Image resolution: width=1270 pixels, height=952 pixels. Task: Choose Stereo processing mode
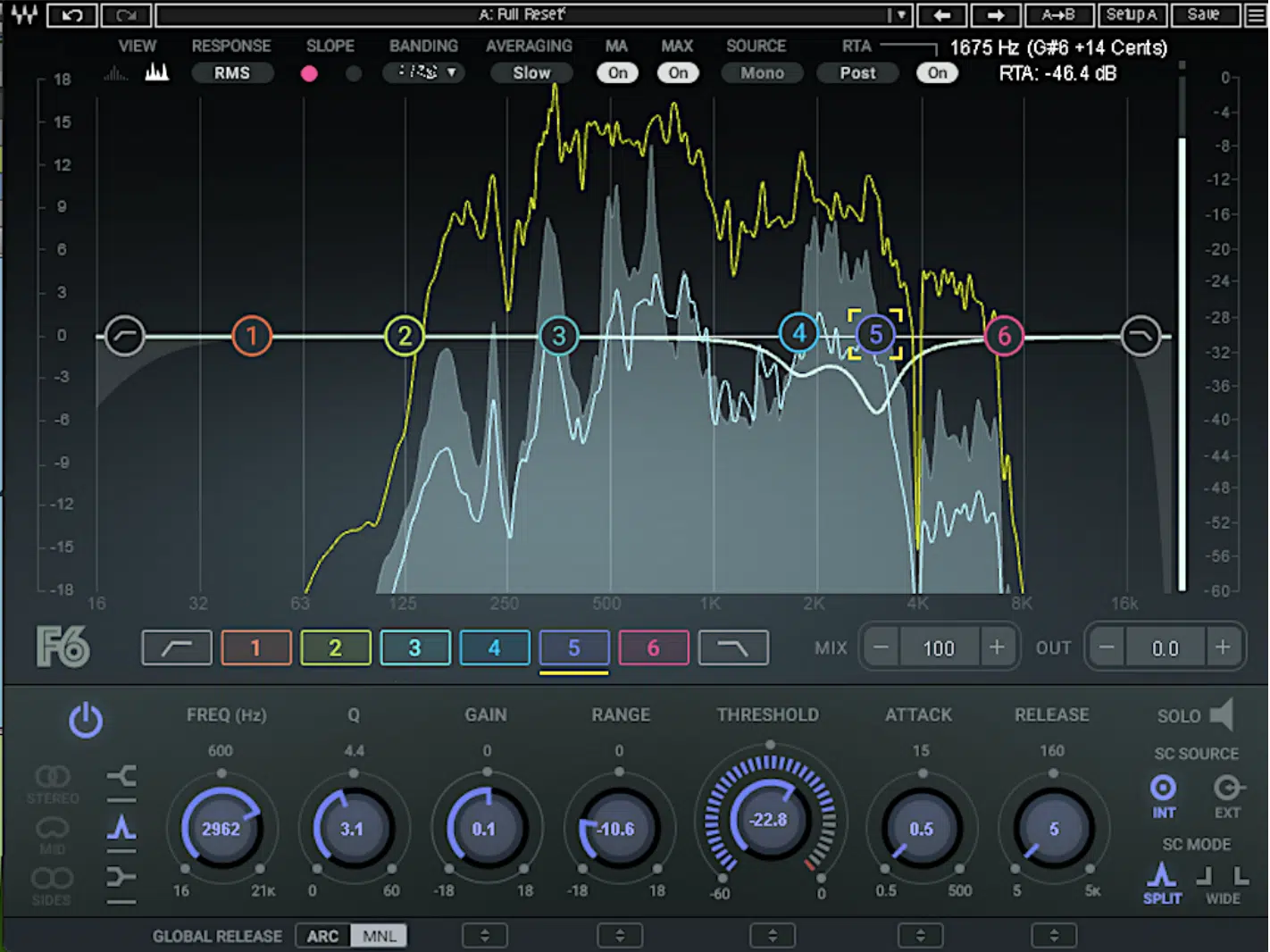point(53,783)
